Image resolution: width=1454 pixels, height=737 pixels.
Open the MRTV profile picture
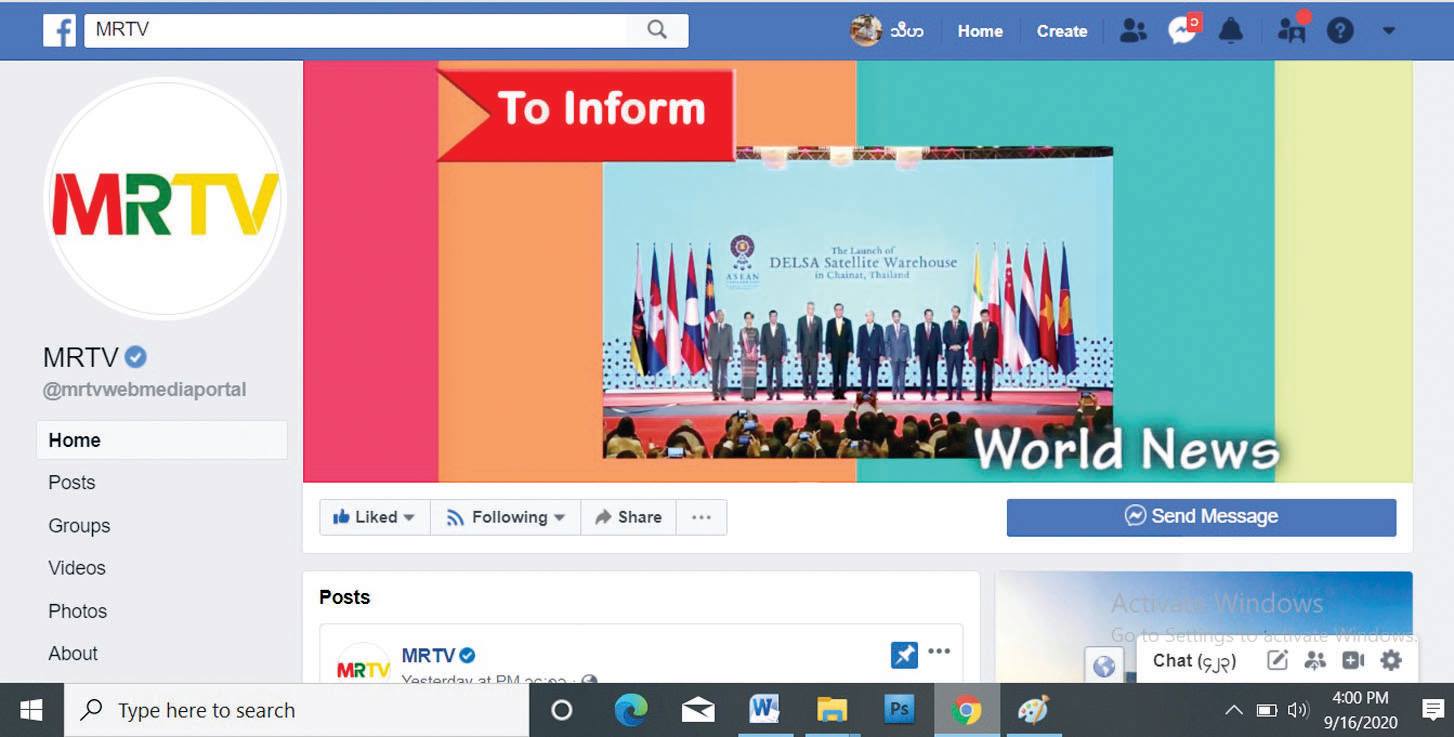(165, 200)
